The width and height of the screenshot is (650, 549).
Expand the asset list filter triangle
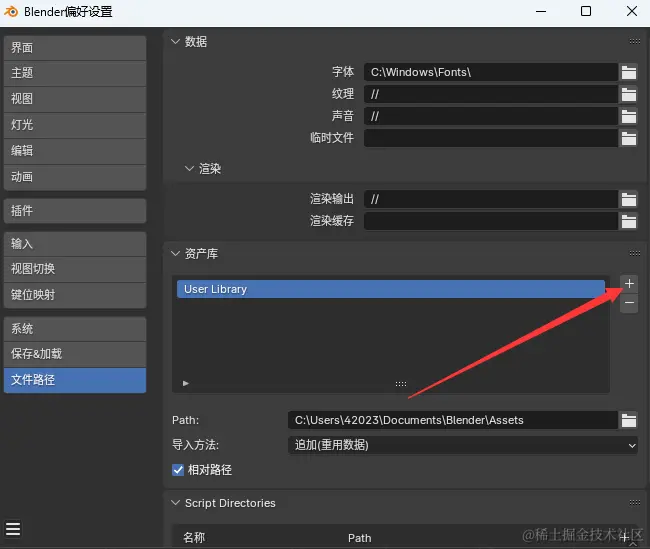(x=186, y=384)
